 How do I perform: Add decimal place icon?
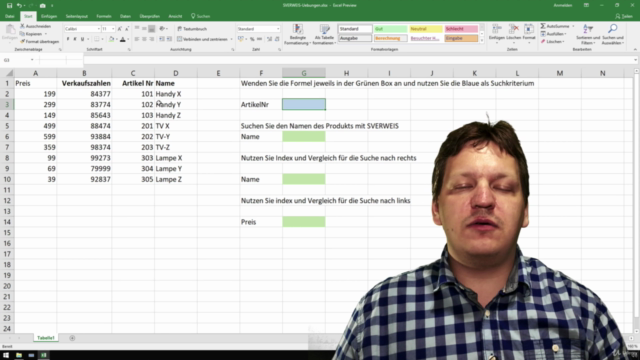pyautogui.click(x=269, y=39)
